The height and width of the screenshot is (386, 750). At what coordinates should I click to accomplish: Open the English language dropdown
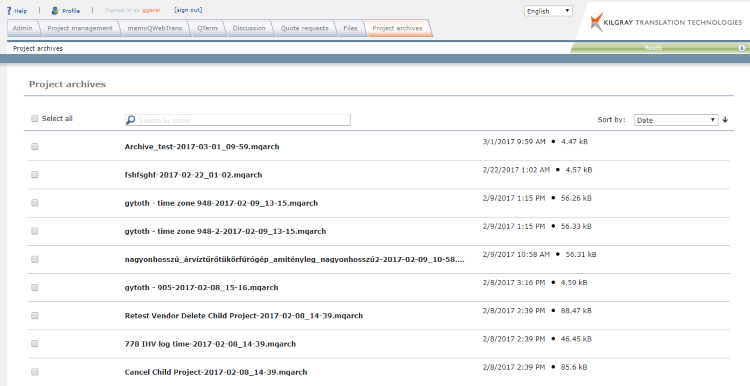(x=548, y=11)
